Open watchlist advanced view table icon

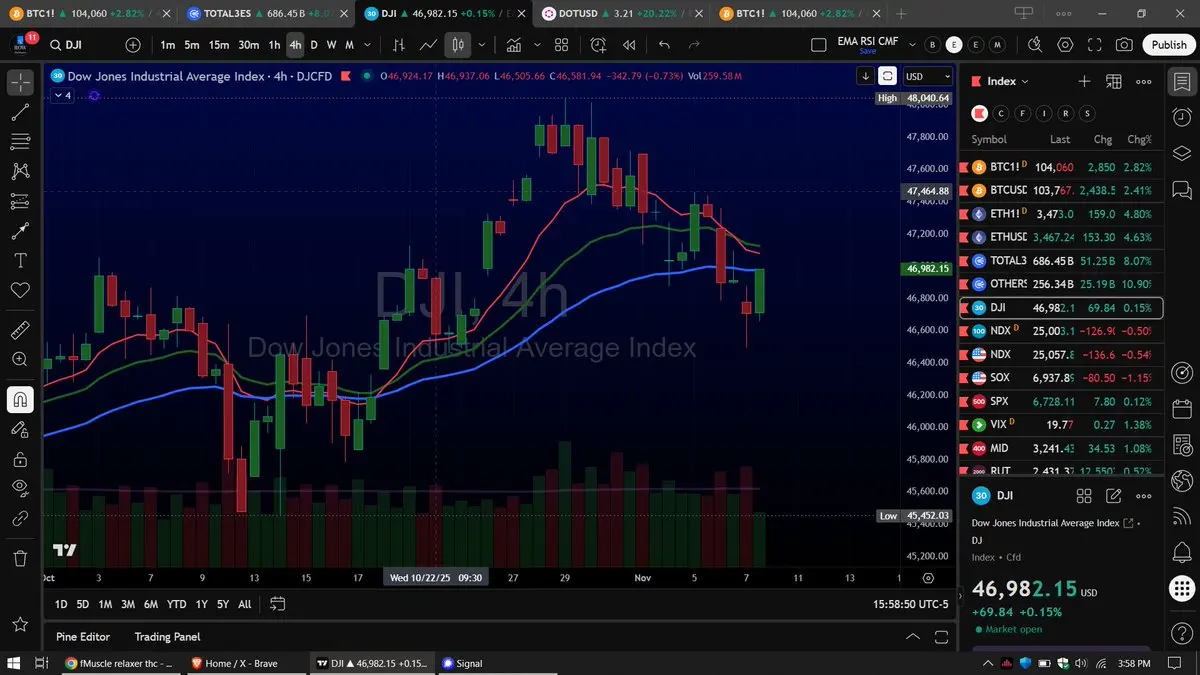(x=1115, y=81)
